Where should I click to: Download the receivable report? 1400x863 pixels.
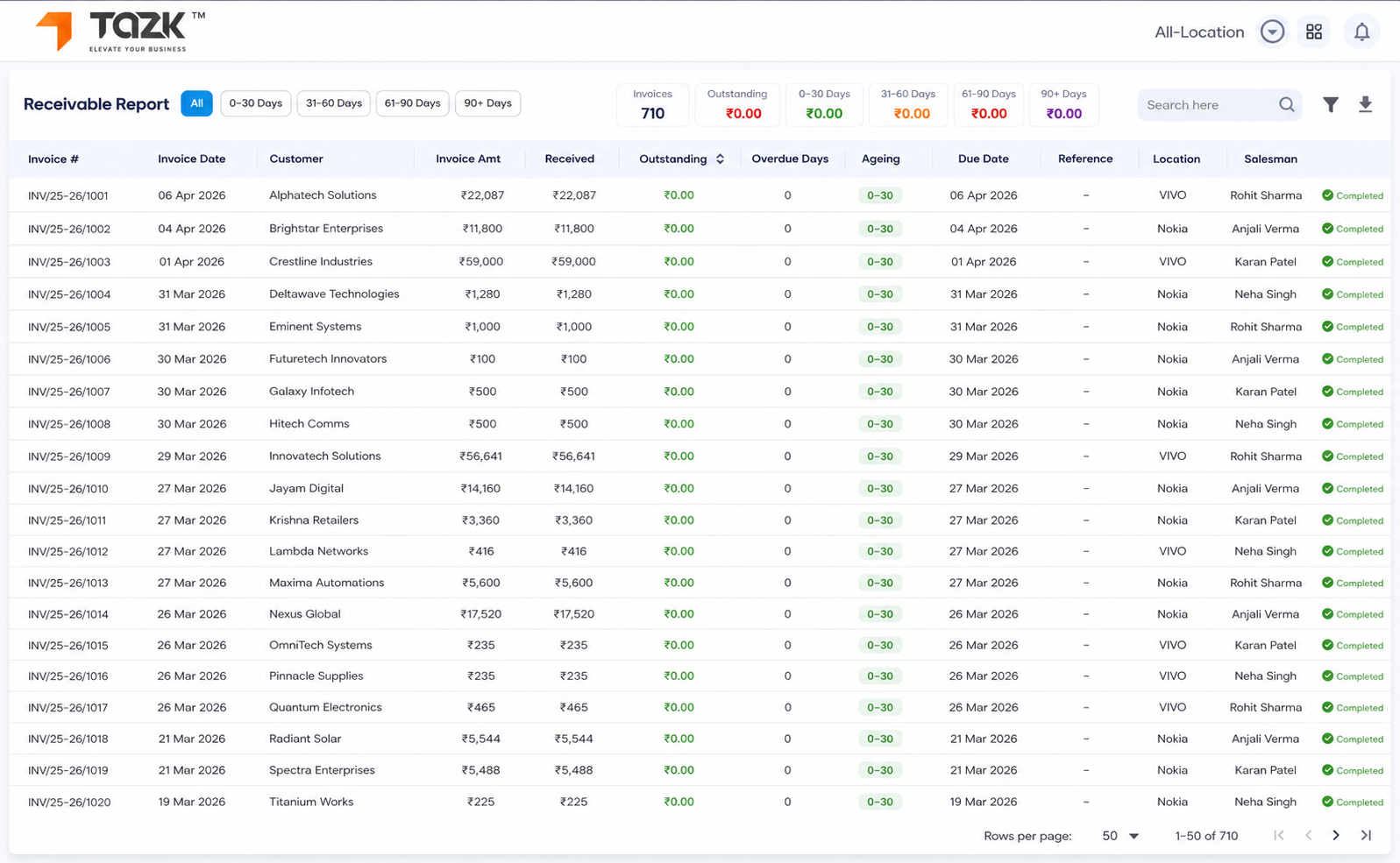point(1365,104)
